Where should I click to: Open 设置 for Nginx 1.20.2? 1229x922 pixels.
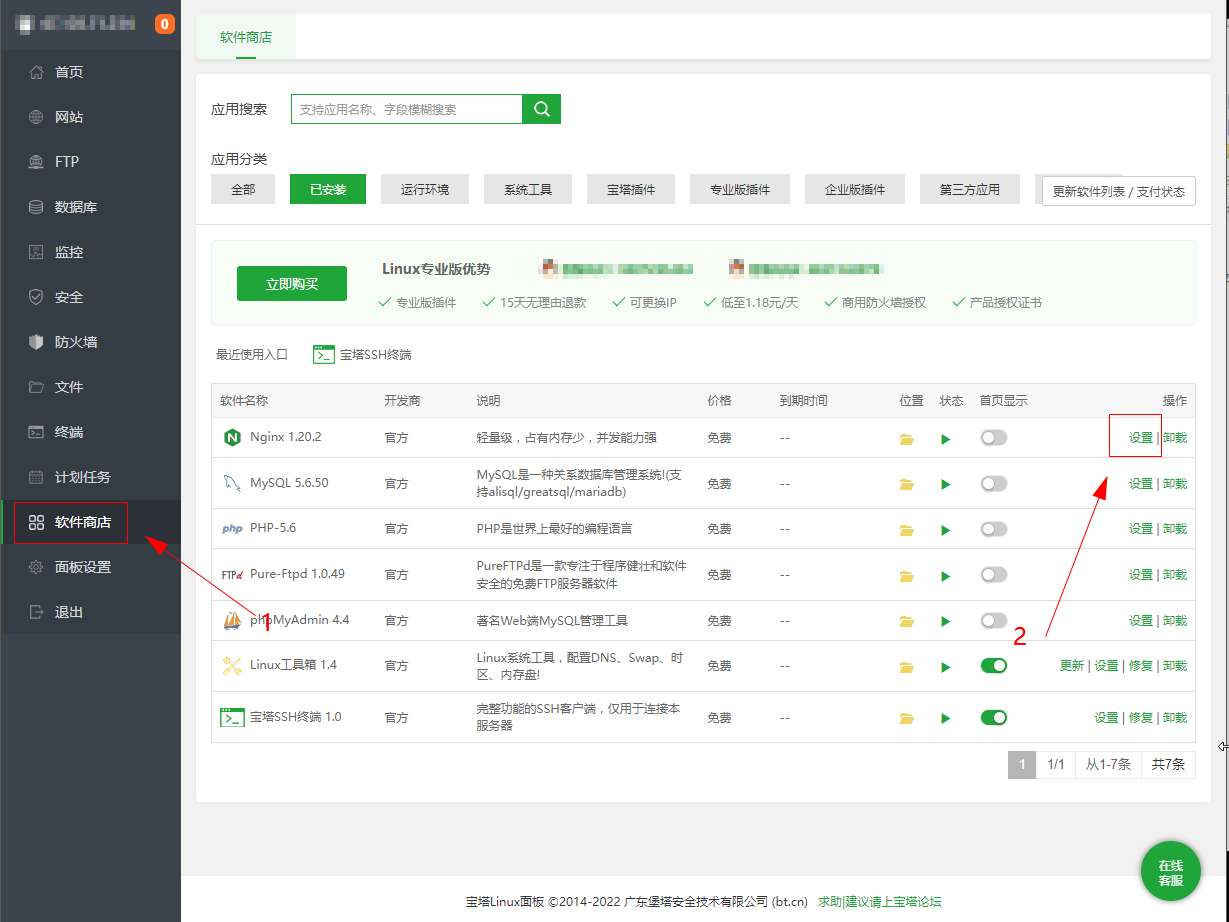[x=1141, y=438]
